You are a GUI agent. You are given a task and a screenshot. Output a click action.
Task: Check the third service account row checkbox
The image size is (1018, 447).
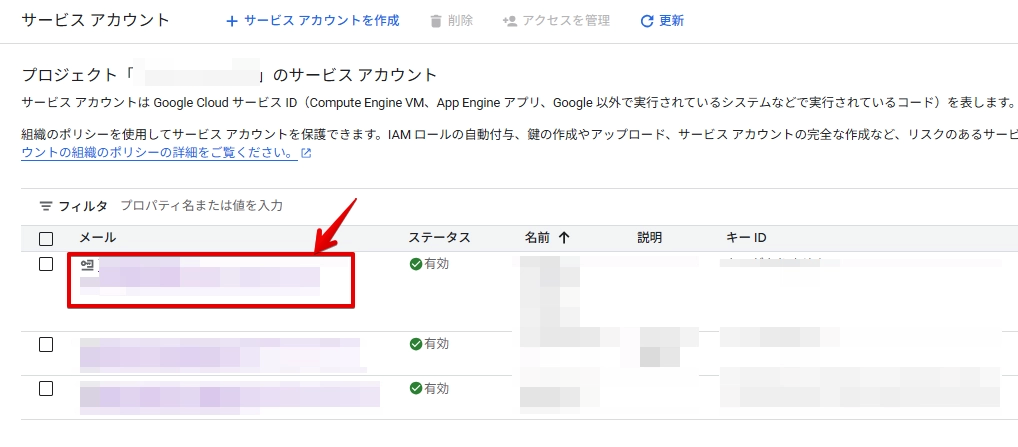click(46, 389)
